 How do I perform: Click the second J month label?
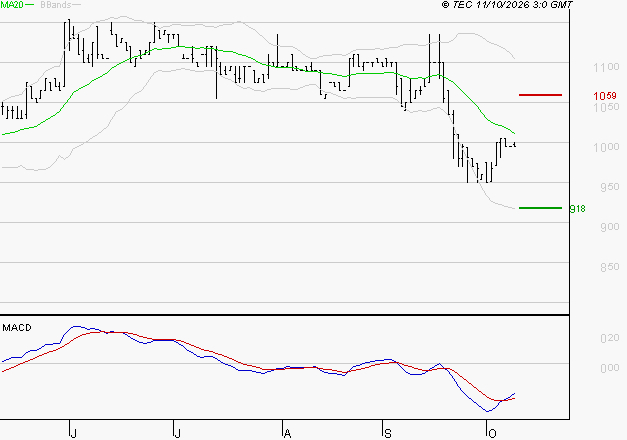point(178,433)
